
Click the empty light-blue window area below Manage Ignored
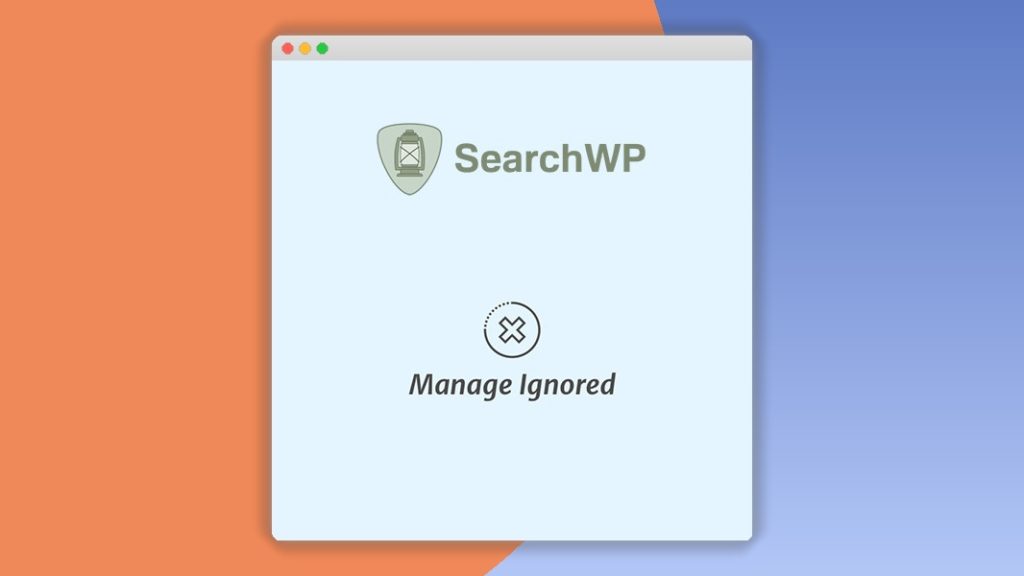[x=512, y=470]
